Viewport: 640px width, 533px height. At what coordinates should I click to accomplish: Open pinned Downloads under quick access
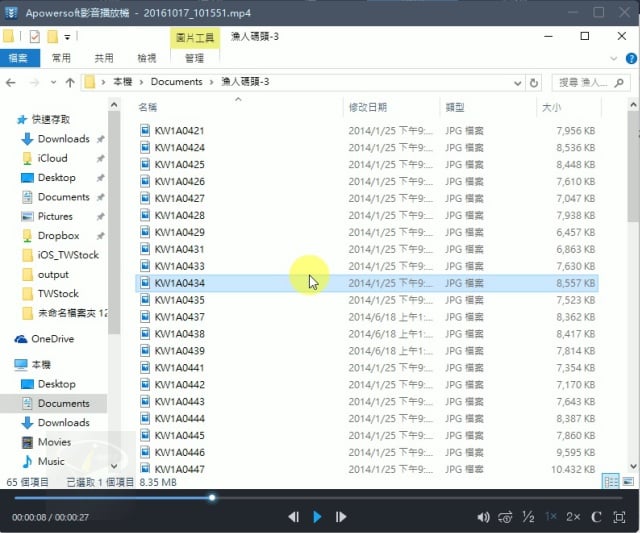tap(63, 139)
